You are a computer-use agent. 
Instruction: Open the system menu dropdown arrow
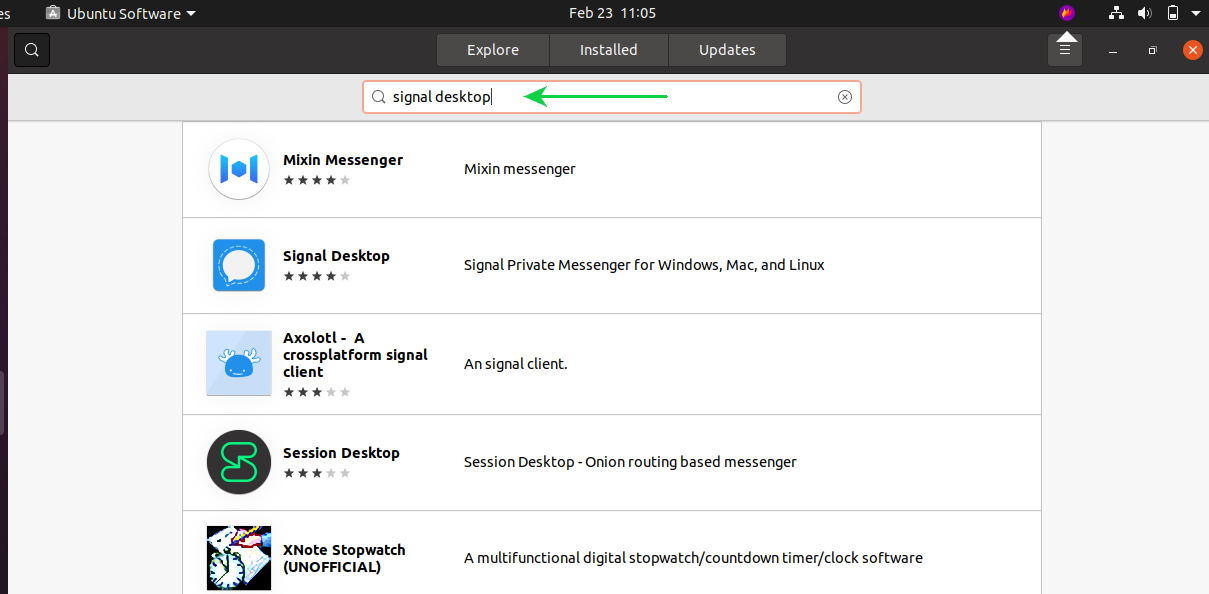[x=1195, y=13]
